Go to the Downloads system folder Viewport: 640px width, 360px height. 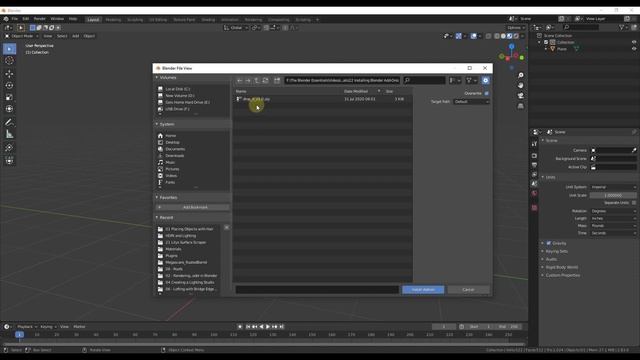pyautogui.click(x=175, y=156)
